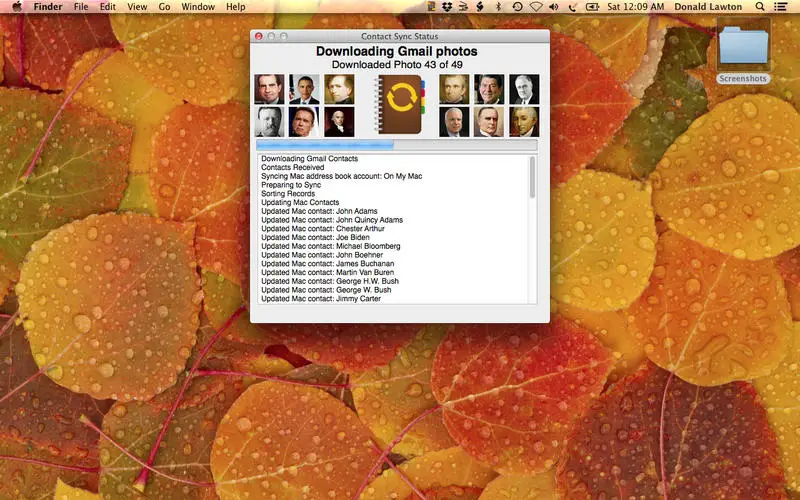This screenshot has height=500, width=800.
Task: Select 'Preparing to Sync' log line
Action: coord(291,185)
